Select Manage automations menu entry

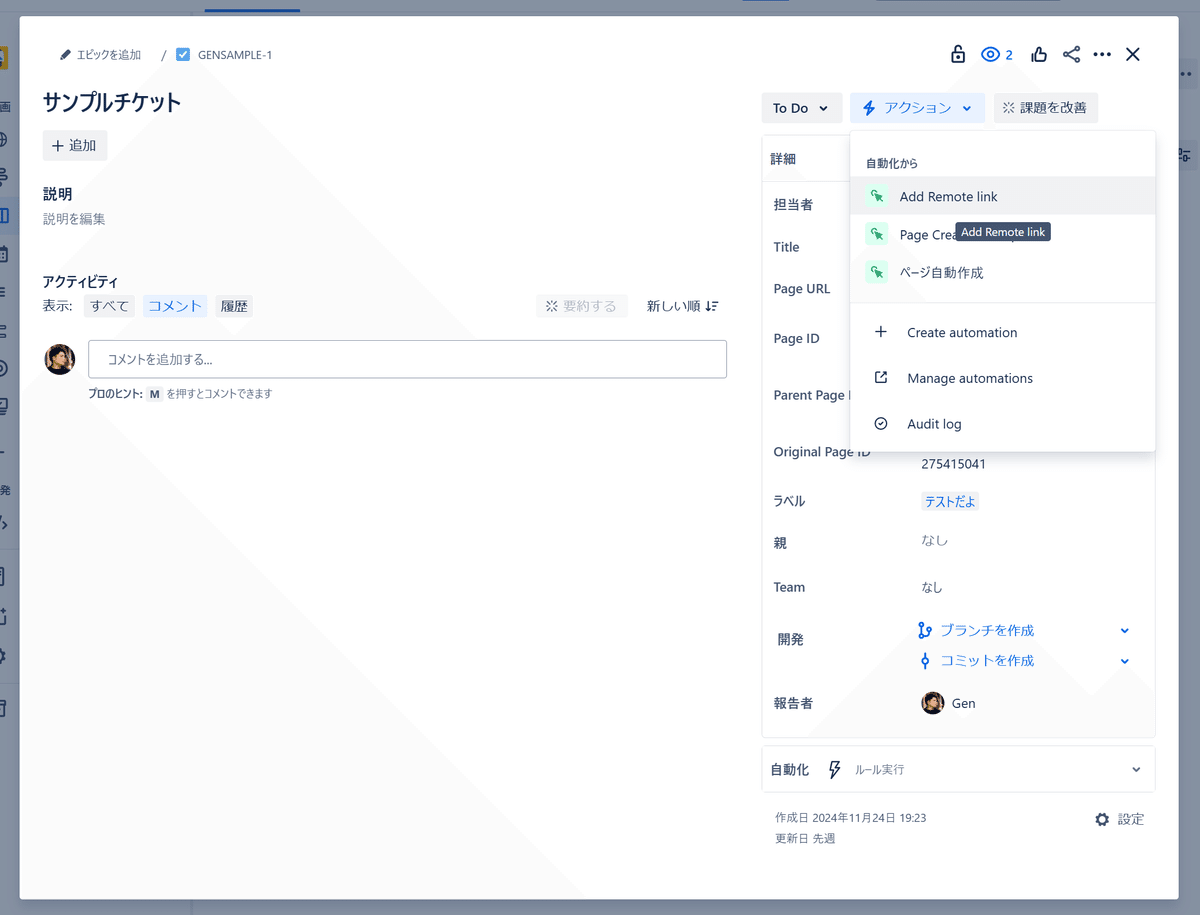tap(1003, 378)
